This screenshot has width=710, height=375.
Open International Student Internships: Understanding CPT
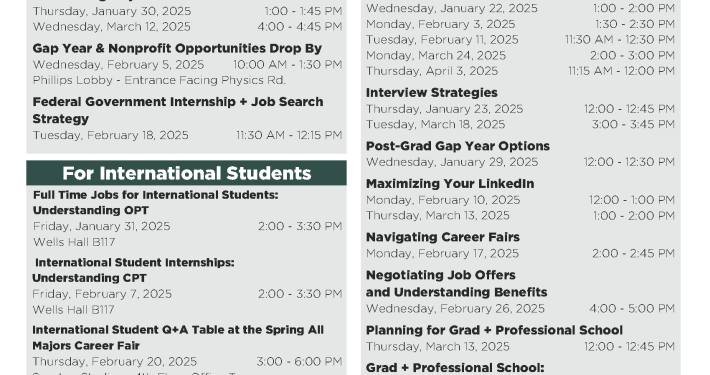point(134,270)
